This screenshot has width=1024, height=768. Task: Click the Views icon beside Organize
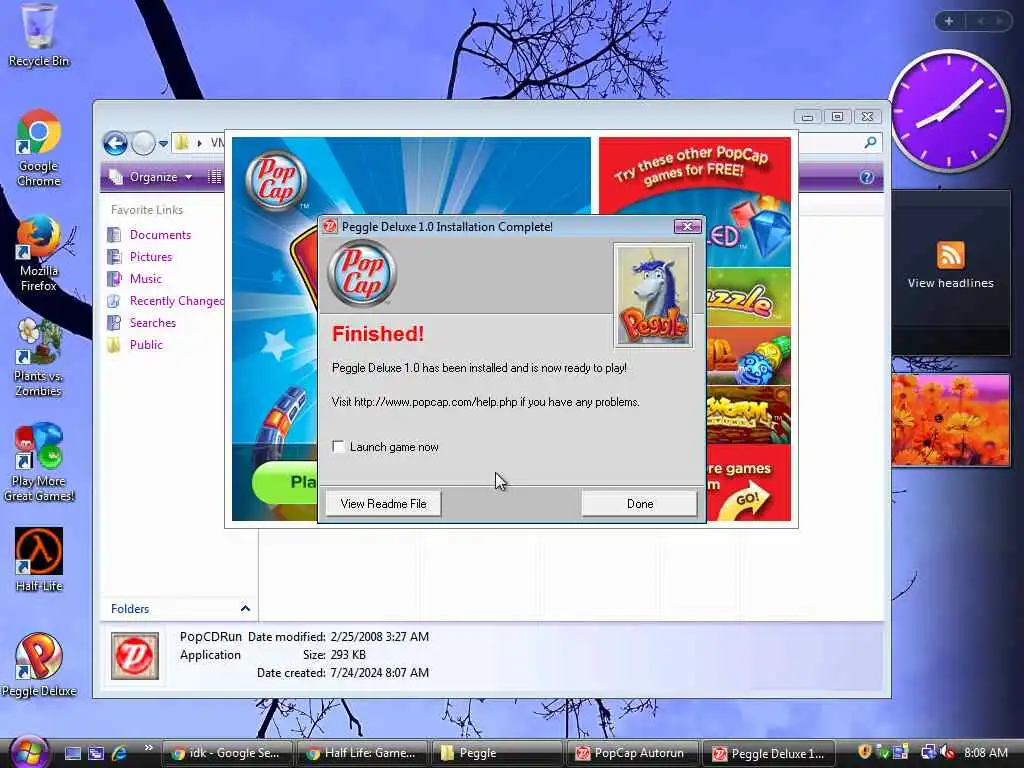(214, 177)
